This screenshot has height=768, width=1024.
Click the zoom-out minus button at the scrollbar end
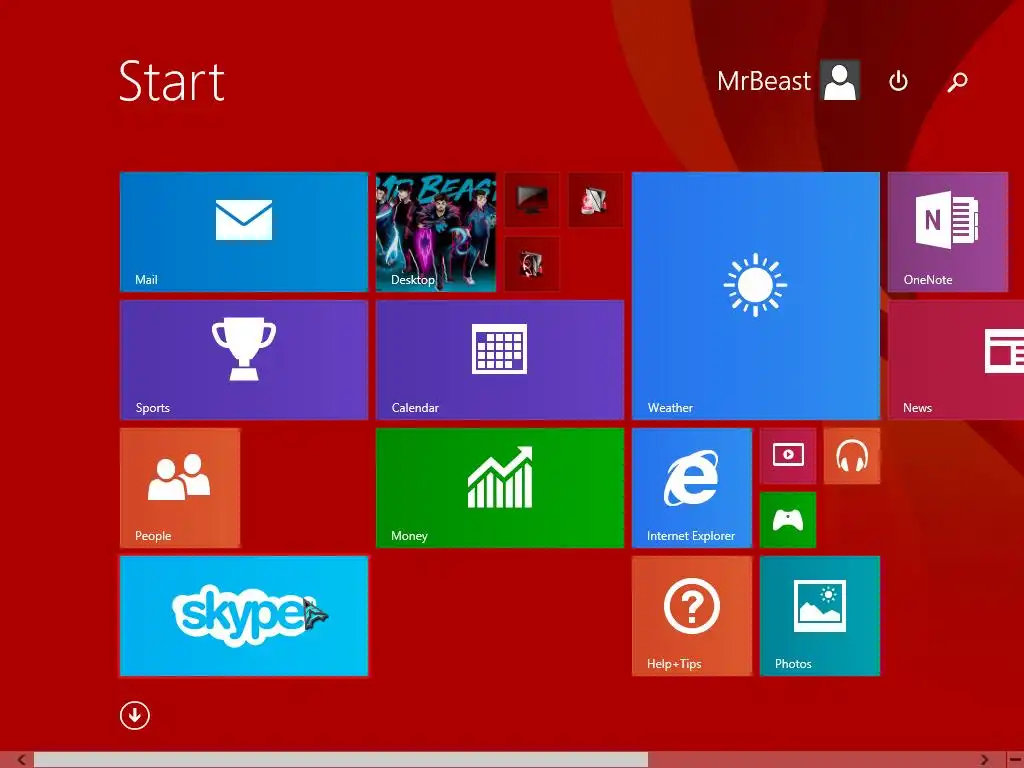tap(1015, 760)
